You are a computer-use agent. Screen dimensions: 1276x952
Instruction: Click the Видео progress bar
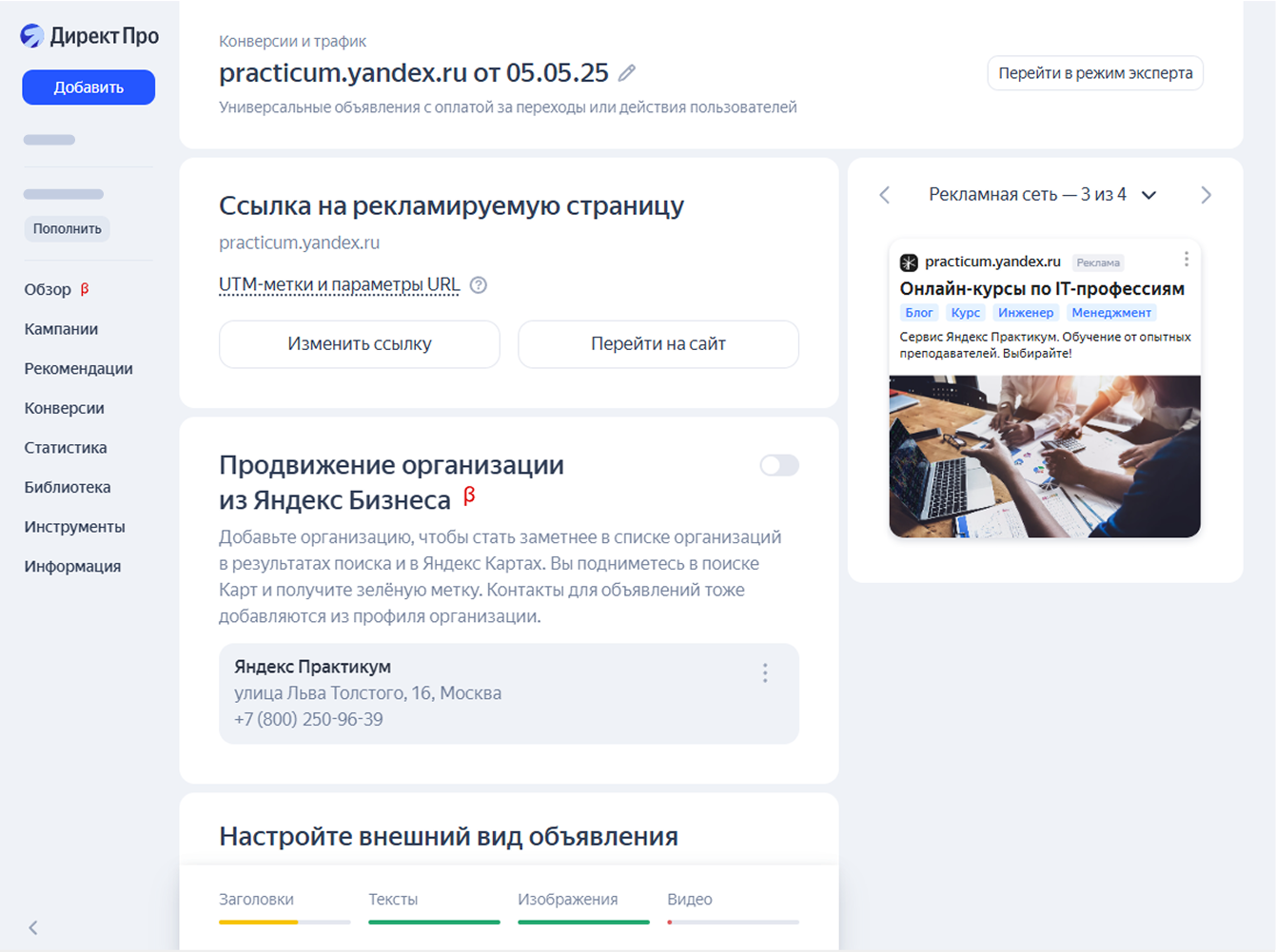(x=733, y=922)
